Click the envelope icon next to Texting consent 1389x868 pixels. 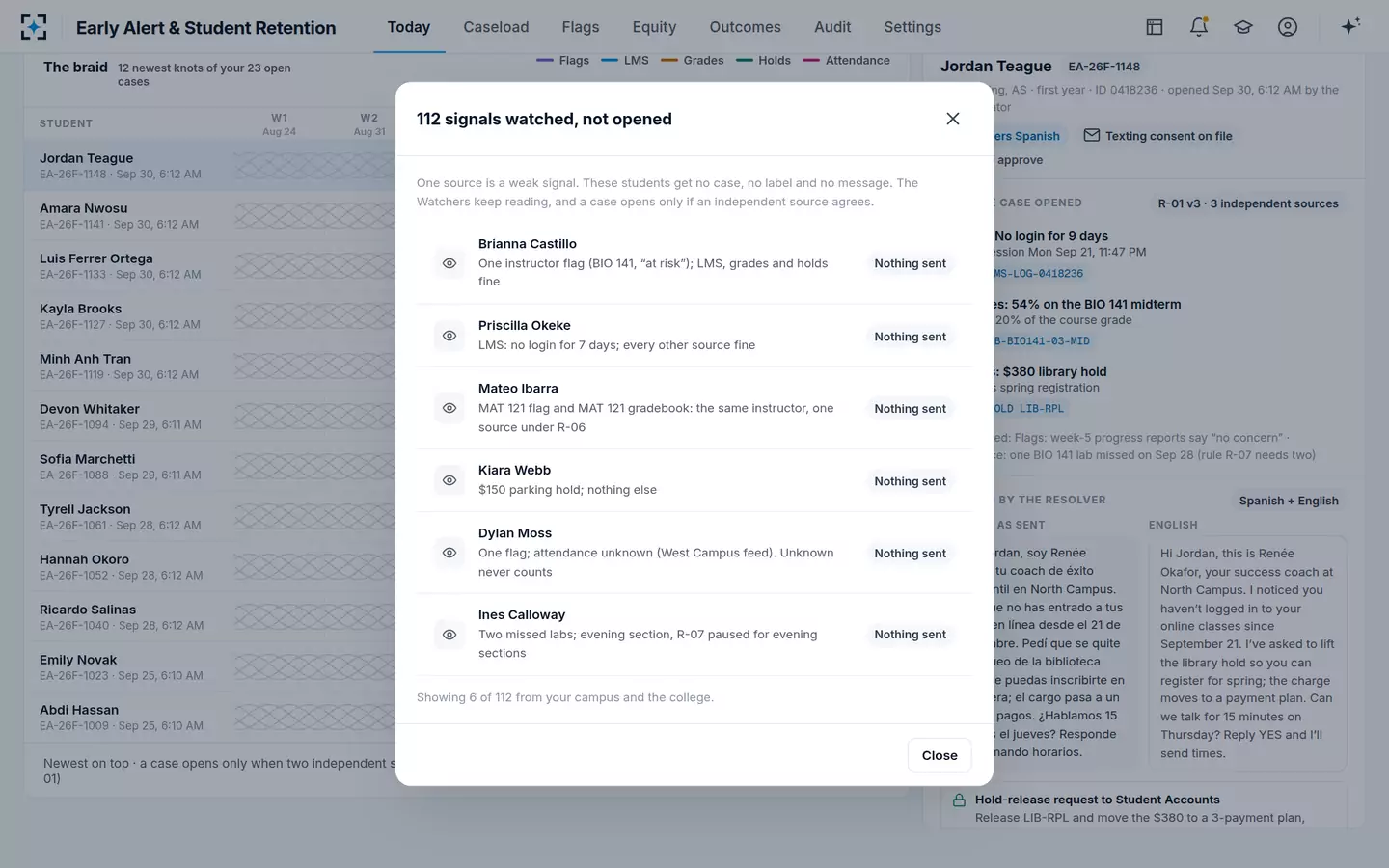[x=1092, y=136]
